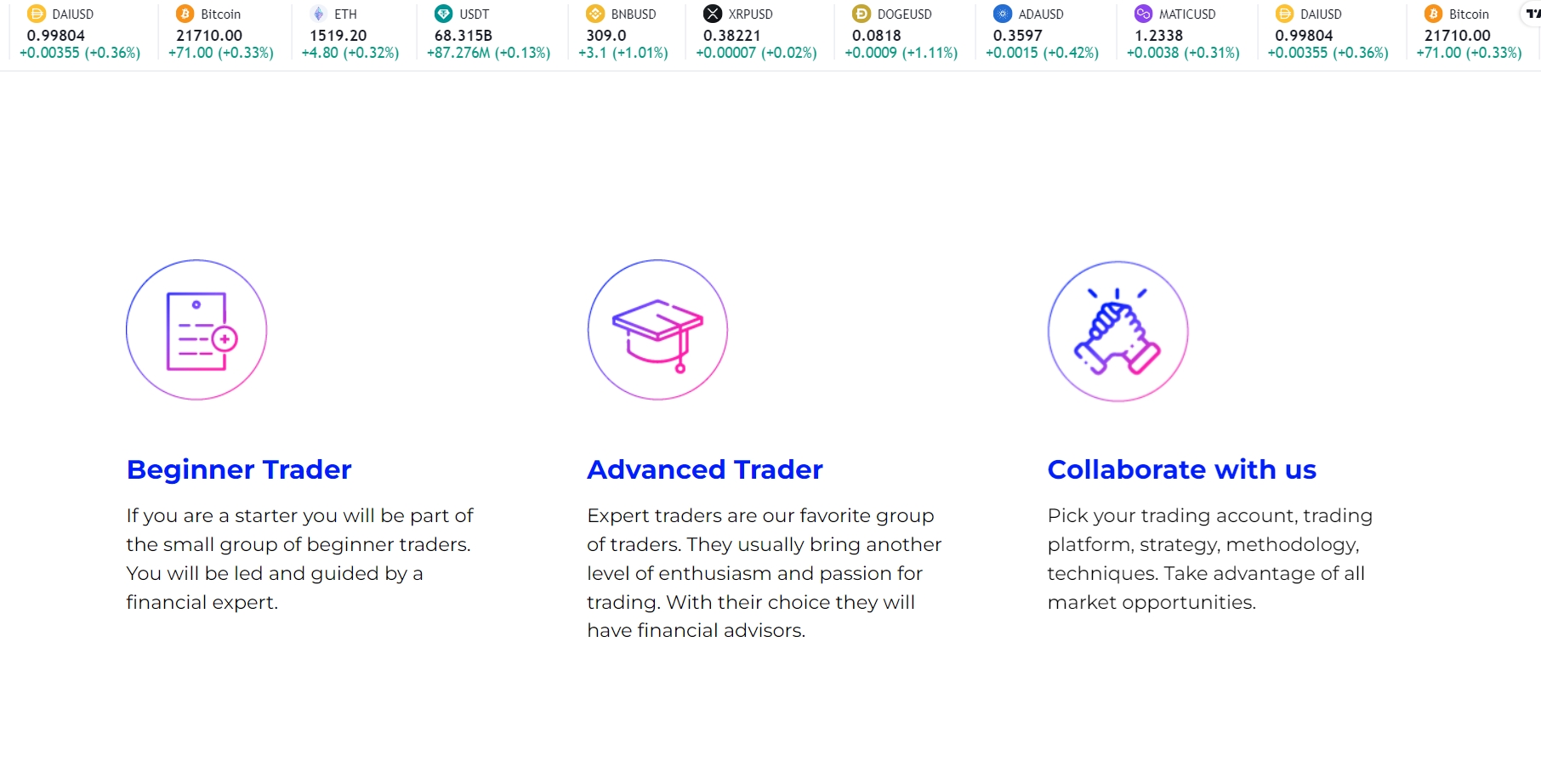
Task: Click the USDT value 68.315B
Action: (463, 36)
